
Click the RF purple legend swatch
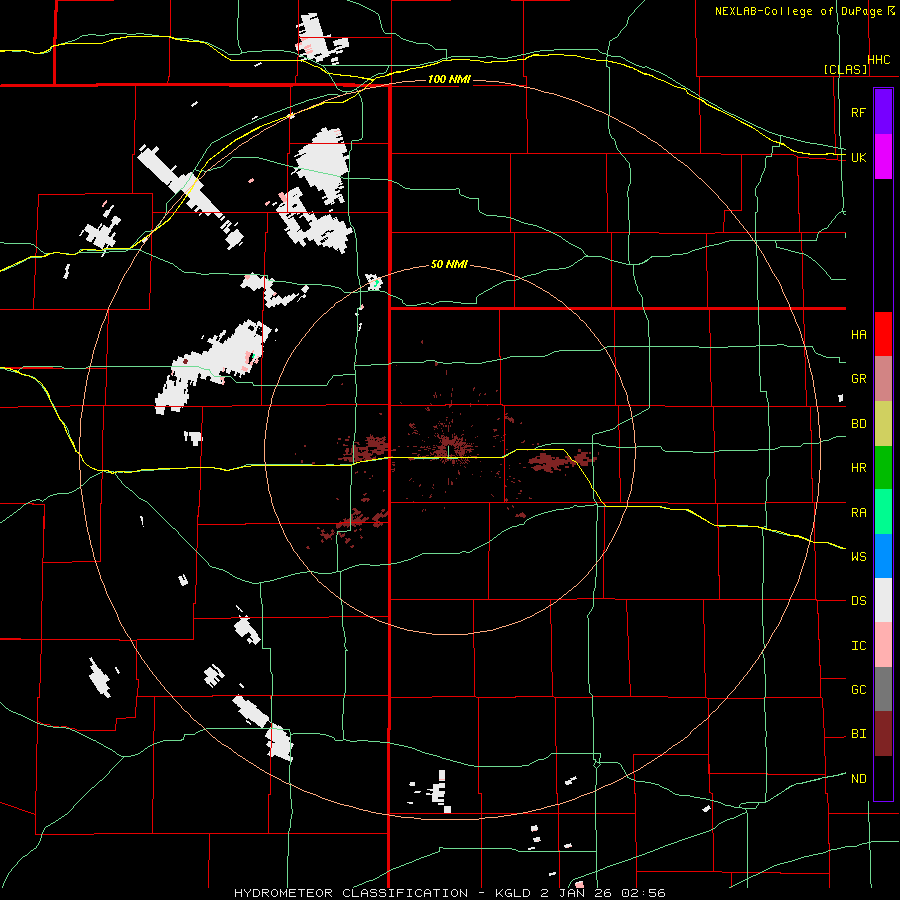click(883, 112)
